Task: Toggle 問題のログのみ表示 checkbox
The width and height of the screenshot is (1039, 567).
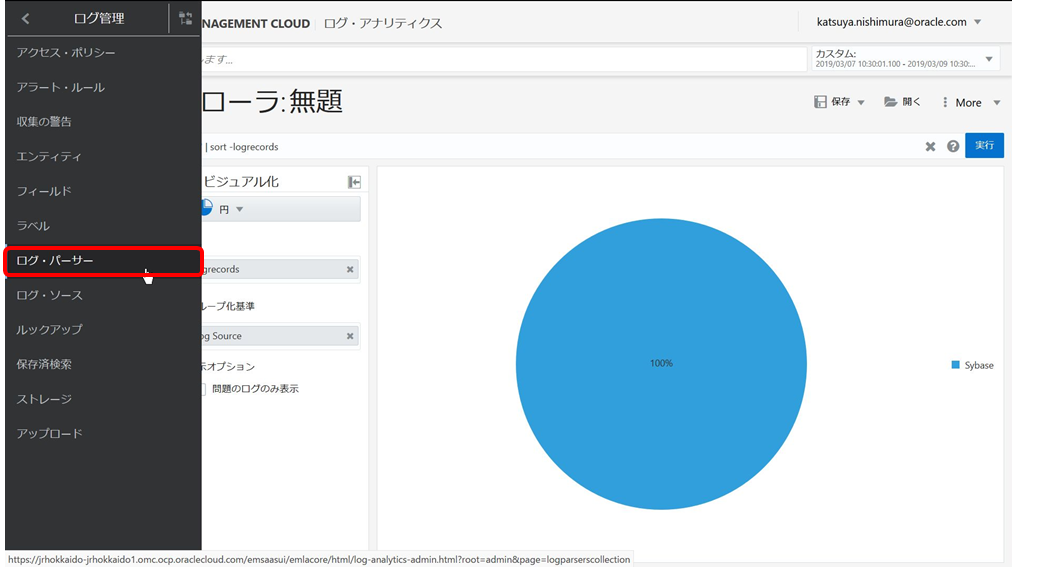Action: pyautogui.click(x=203, y=389)
